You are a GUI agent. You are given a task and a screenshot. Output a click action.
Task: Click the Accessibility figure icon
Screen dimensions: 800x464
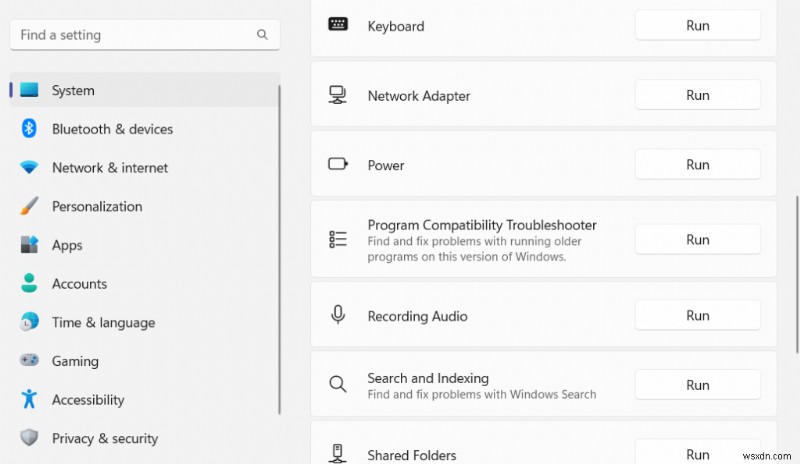coord(29,399)
